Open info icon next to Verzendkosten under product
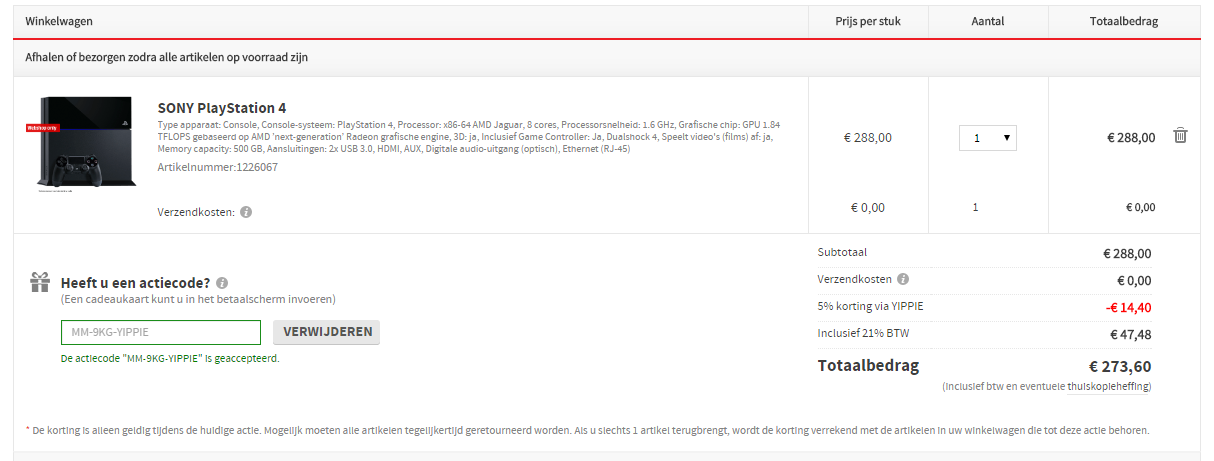This screenshot has width=1214, height=461. coord(246,212)
